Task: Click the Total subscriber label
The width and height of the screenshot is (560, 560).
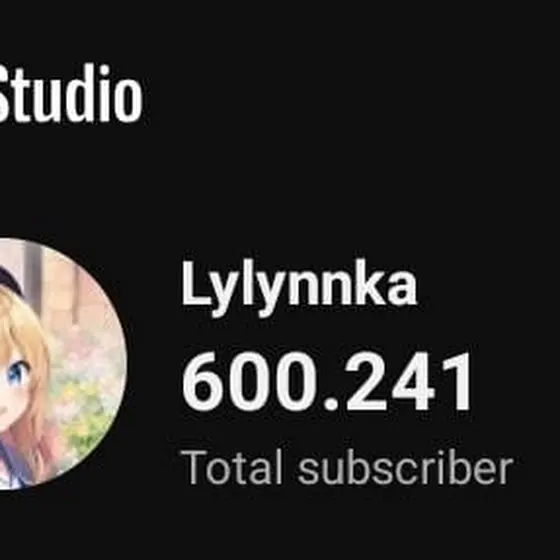Action: pos(347,468)
